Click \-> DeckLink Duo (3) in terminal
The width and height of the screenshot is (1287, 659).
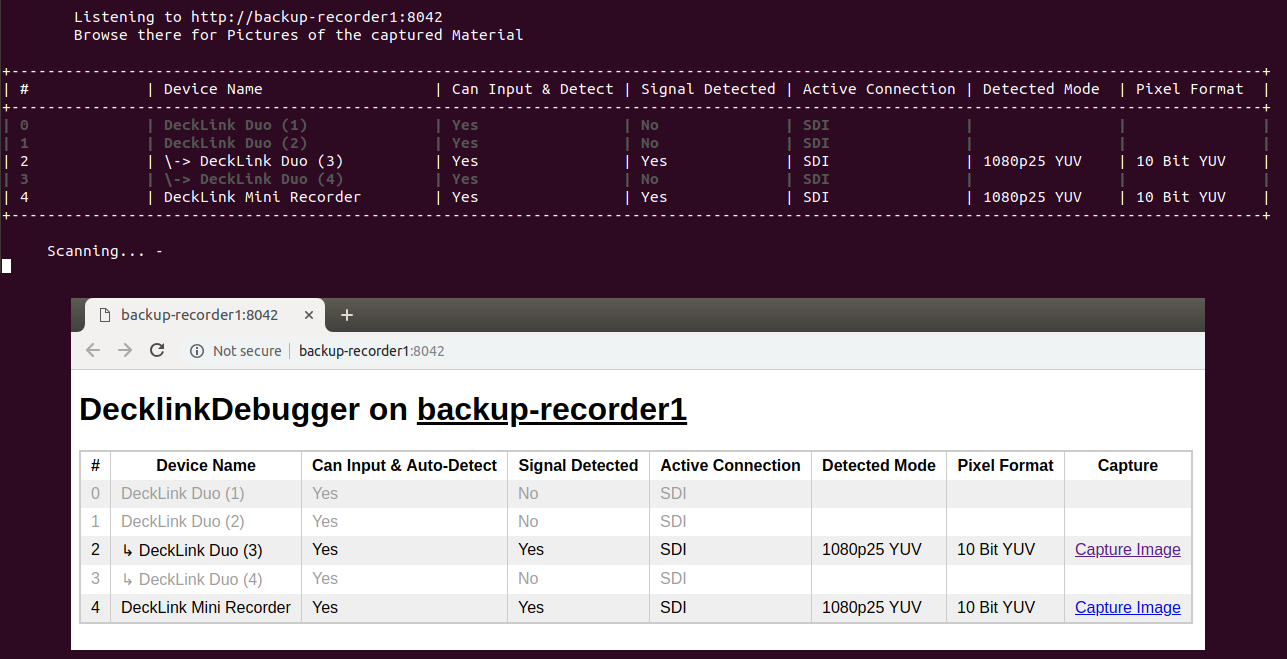point(253,161)
